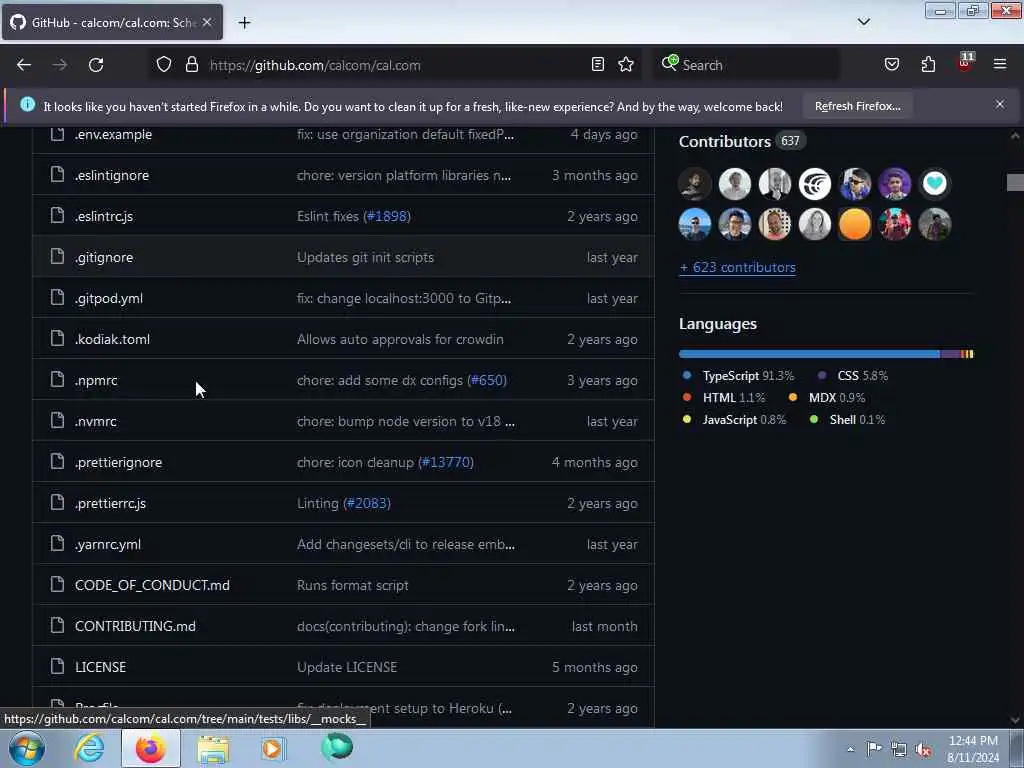Open the .yarnrc.yml file
This screenshot has height=768, width=1024.
click(x=108, y=544)
